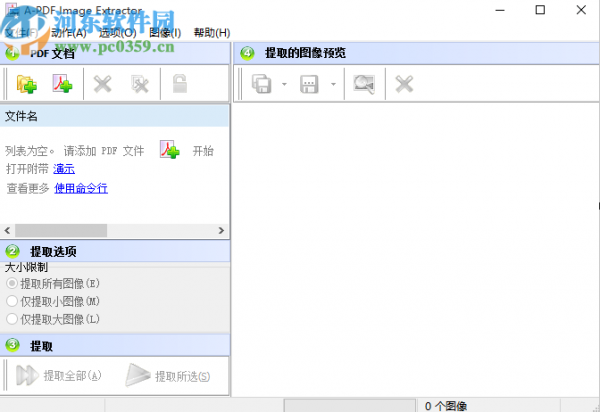Click the delete image X icon in preview toolbar
Viewport: 600px width, 412px height.
pyautogui.click(x=404, y=84)
